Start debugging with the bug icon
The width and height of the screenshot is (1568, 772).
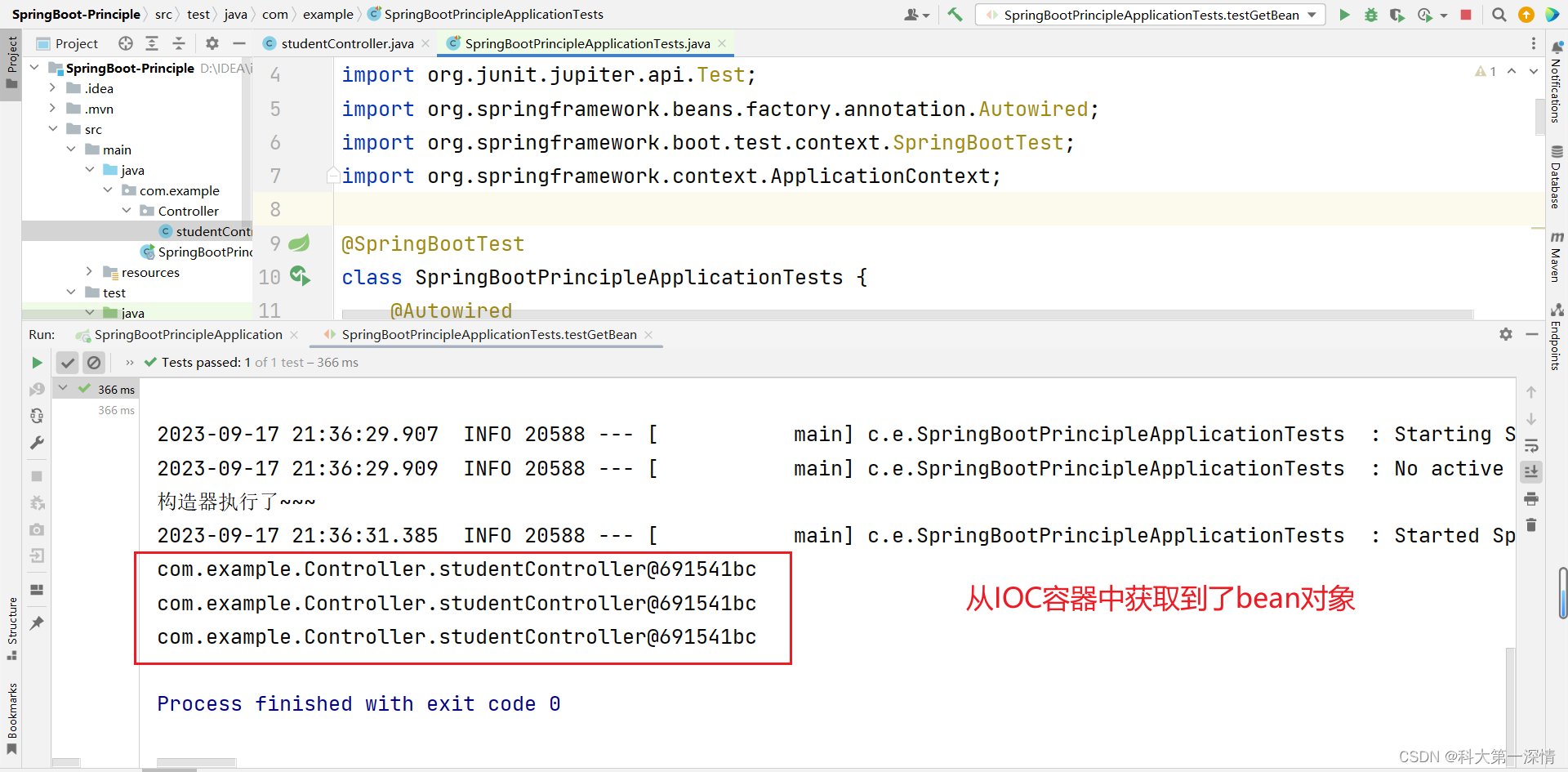pyautogui.click(x=1370, y=15)
